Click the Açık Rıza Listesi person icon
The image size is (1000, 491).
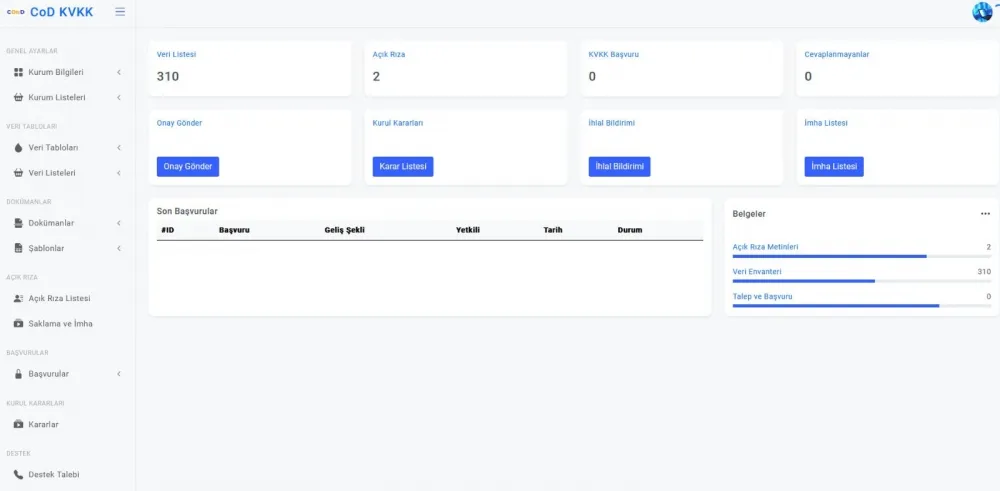(18, 298)
